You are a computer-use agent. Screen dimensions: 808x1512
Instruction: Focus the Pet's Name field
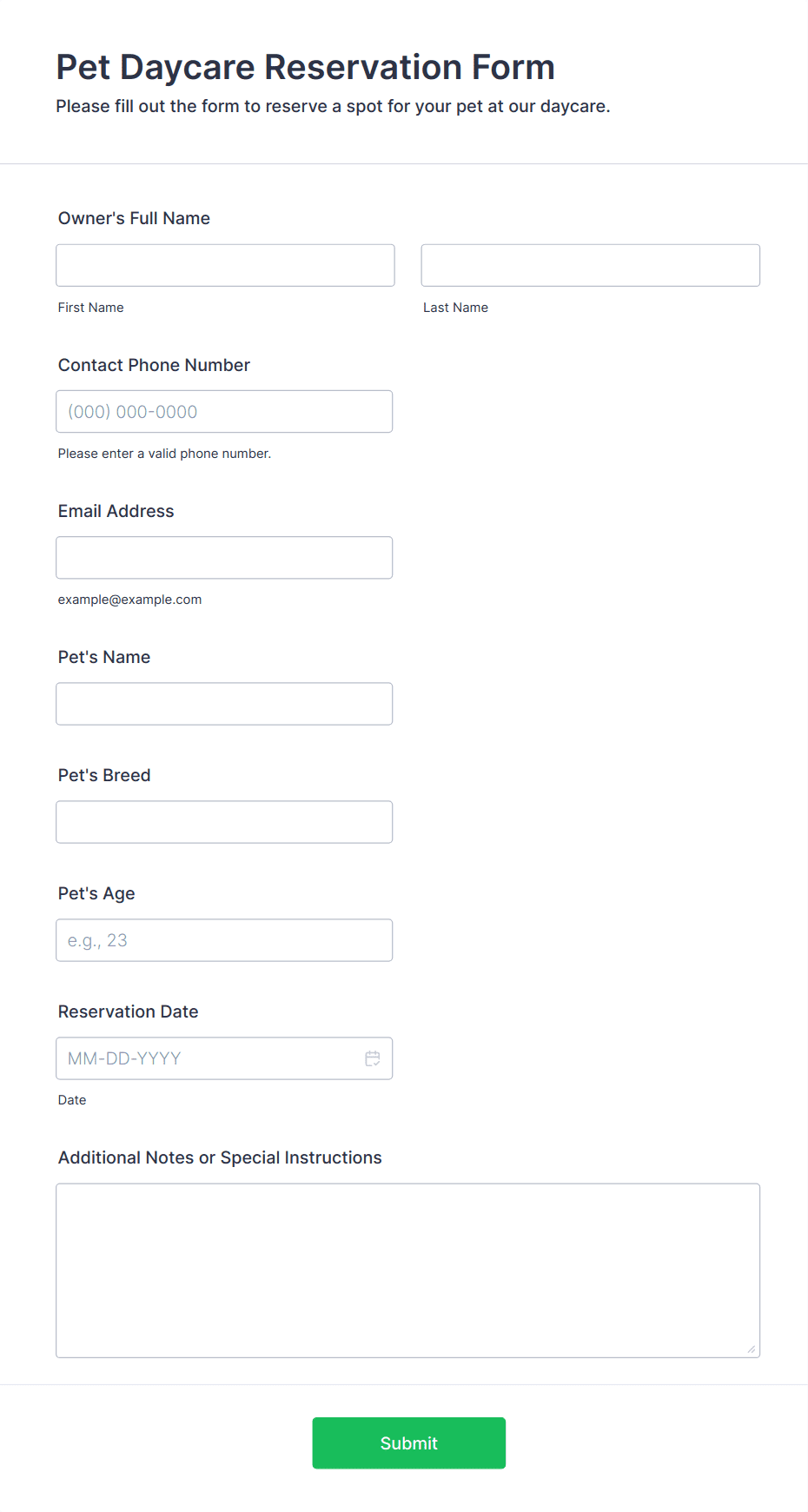[x=224, y=703]
